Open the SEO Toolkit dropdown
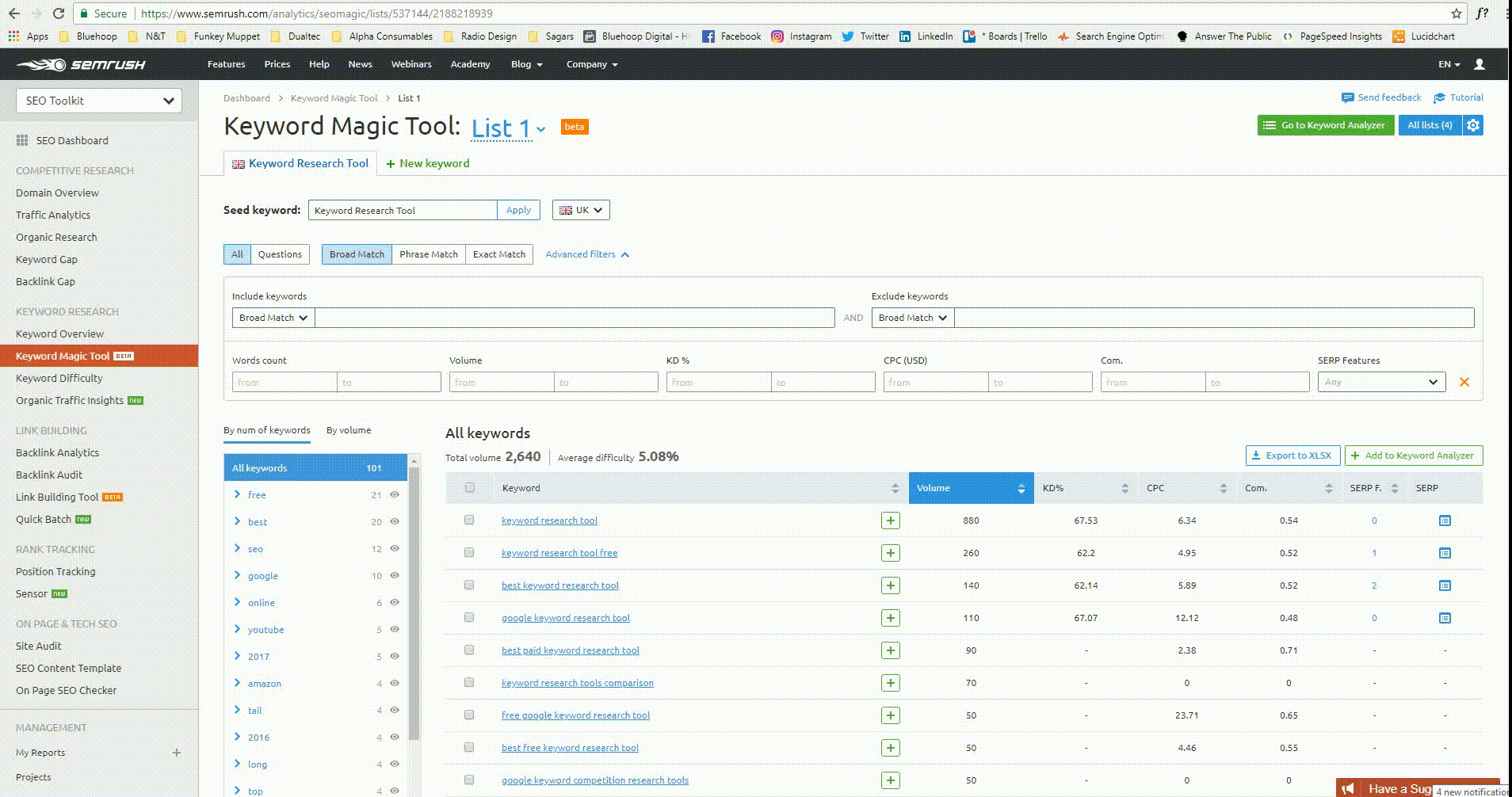1512x797 pixels. [x=99, y=101]
